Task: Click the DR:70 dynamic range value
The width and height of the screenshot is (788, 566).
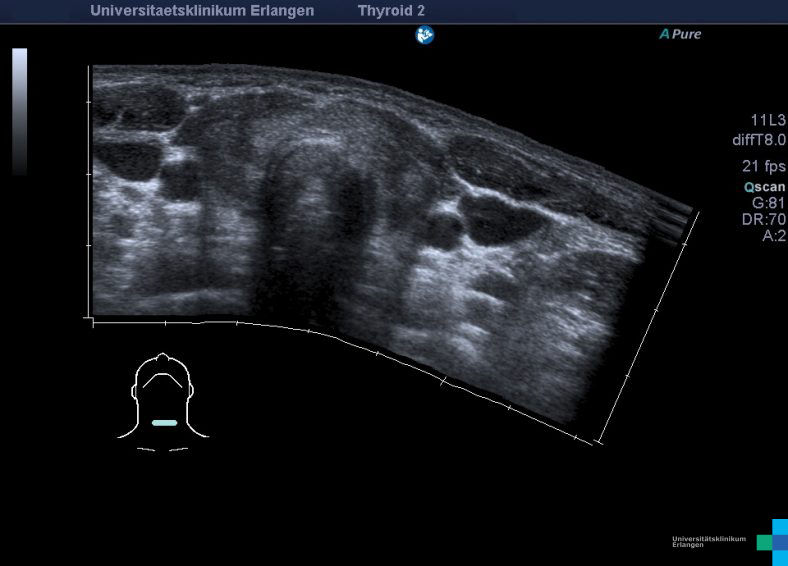Action: (762, 219)
